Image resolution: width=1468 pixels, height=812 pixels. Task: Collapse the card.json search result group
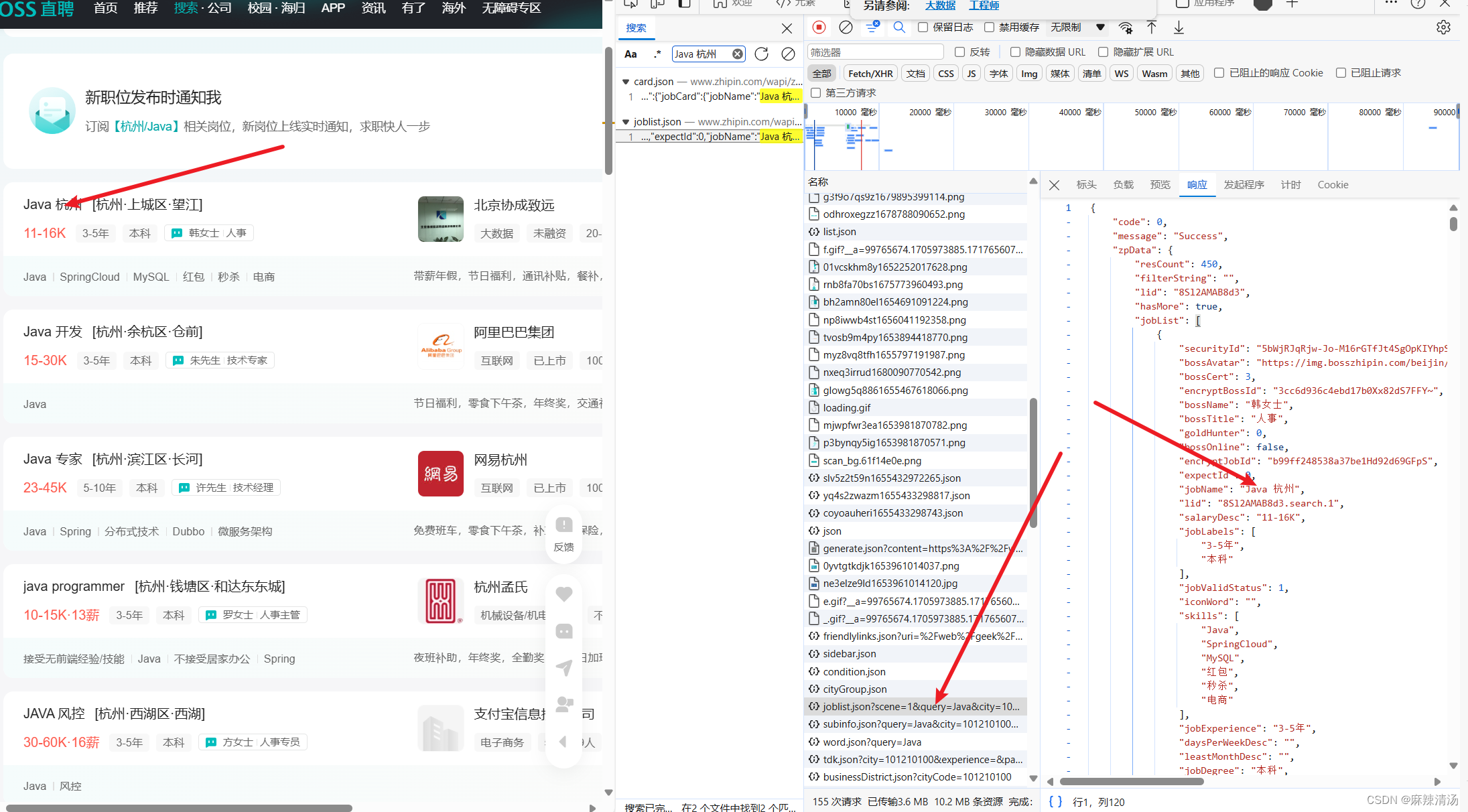(626, 82)
